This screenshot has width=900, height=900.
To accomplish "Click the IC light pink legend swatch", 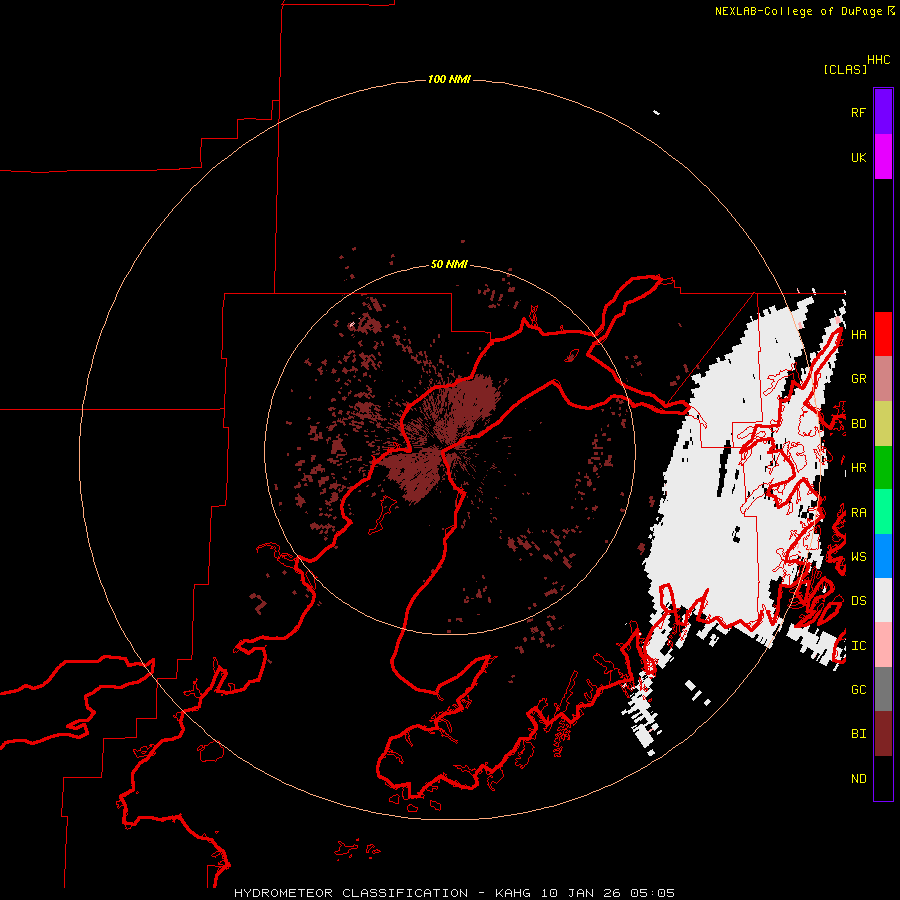I will point(883,645).
